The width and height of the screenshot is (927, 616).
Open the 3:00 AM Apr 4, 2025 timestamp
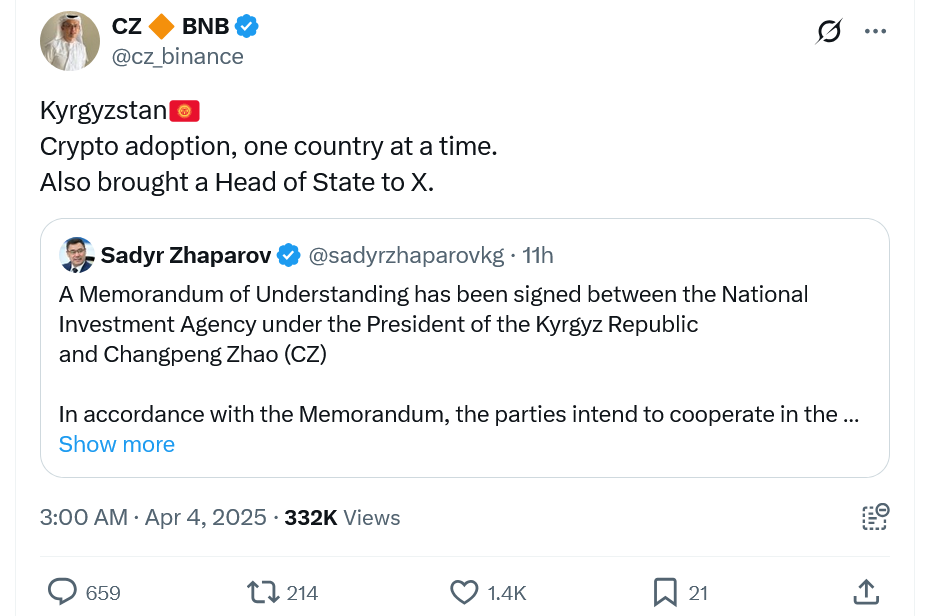(153, 517)
